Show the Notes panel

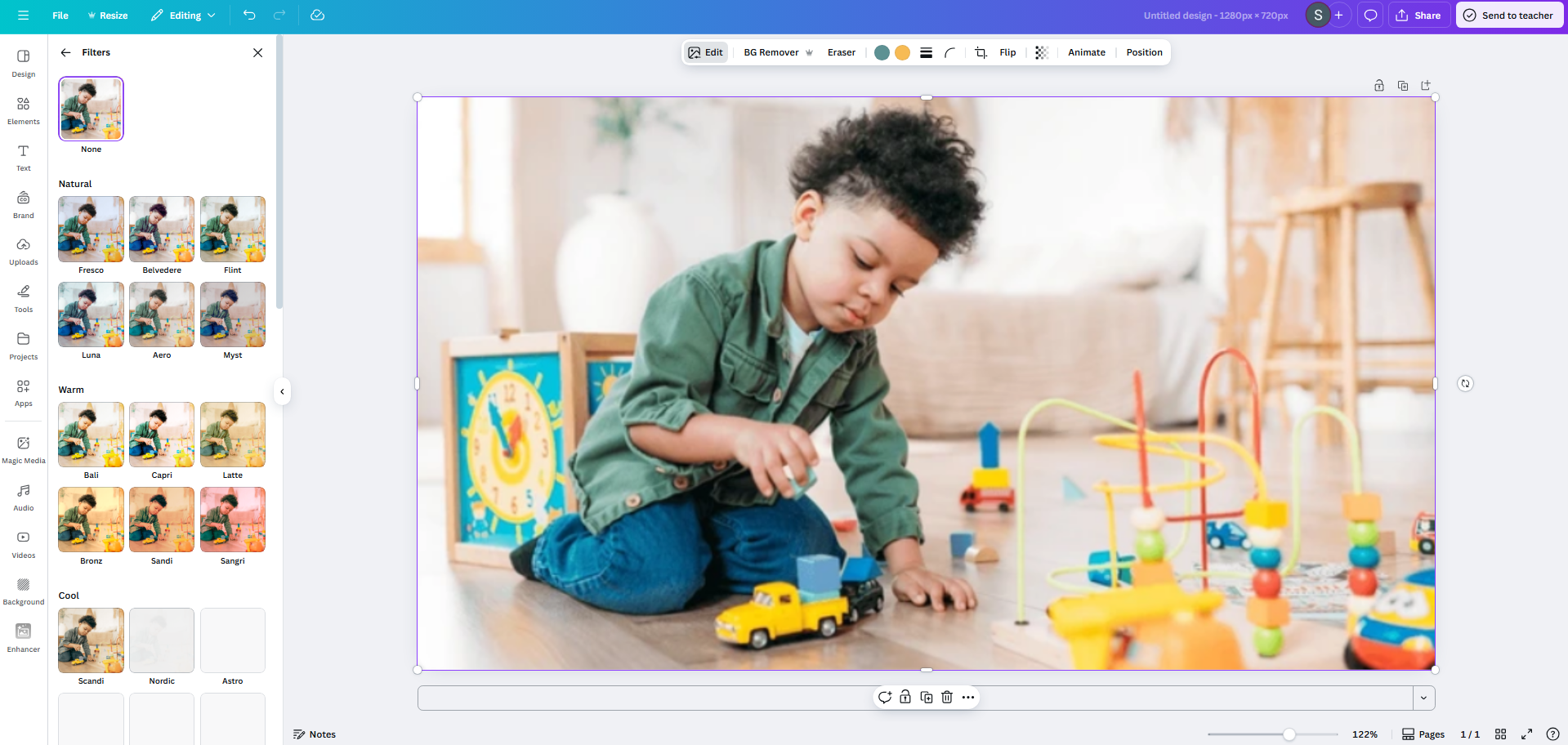[315, 734]
